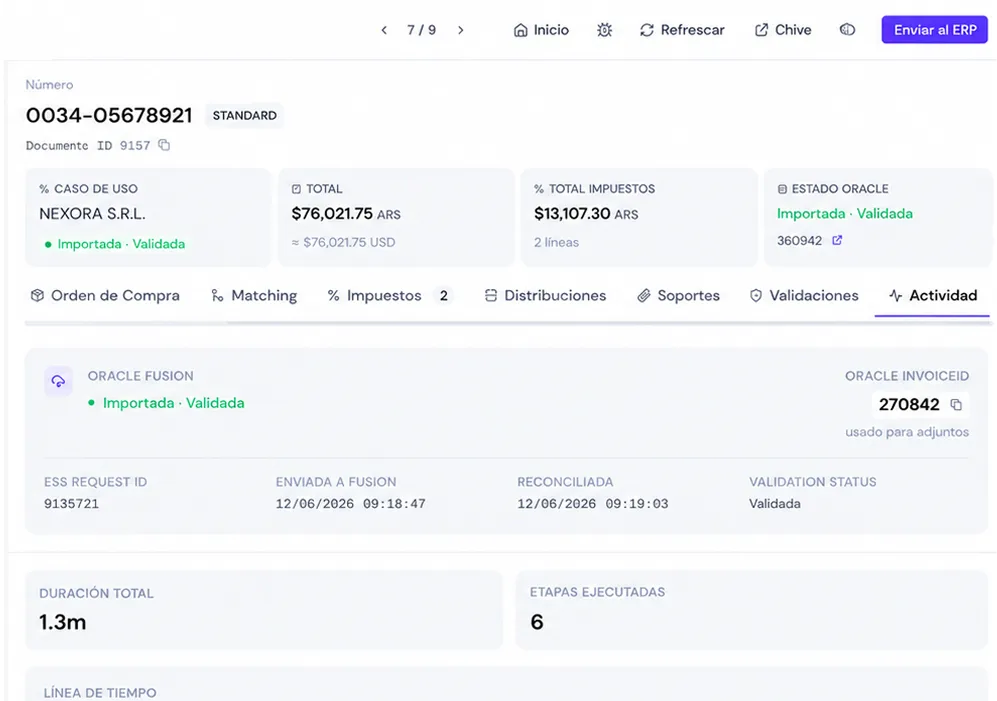The image size is (997, 701).
Task: Switch to the Validaciones tab
Action: 804,296
